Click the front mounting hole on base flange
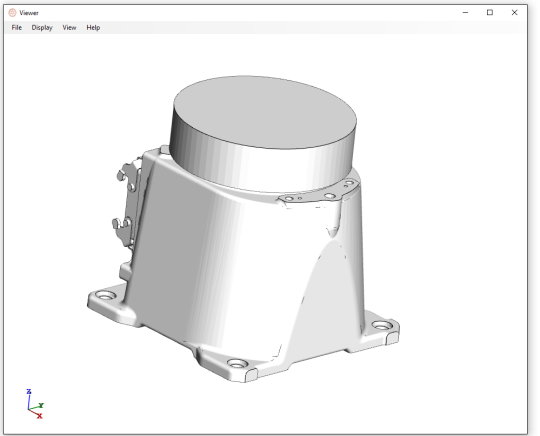 pos(238,363)
